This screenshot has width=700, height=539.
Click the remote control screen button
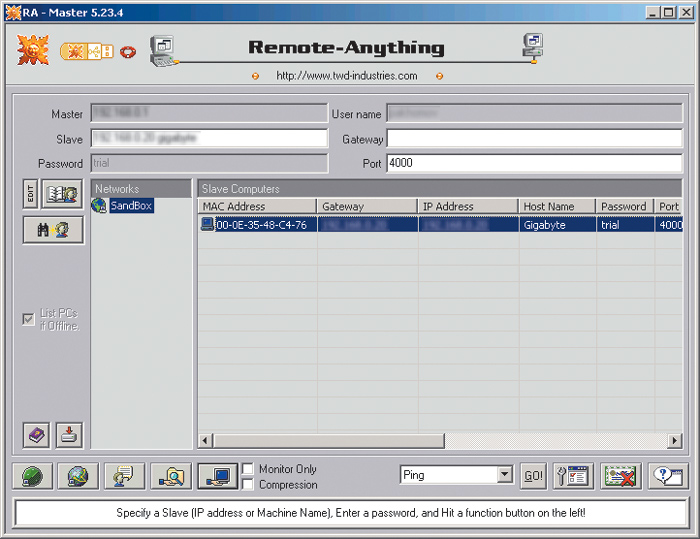tap(218, 476)
